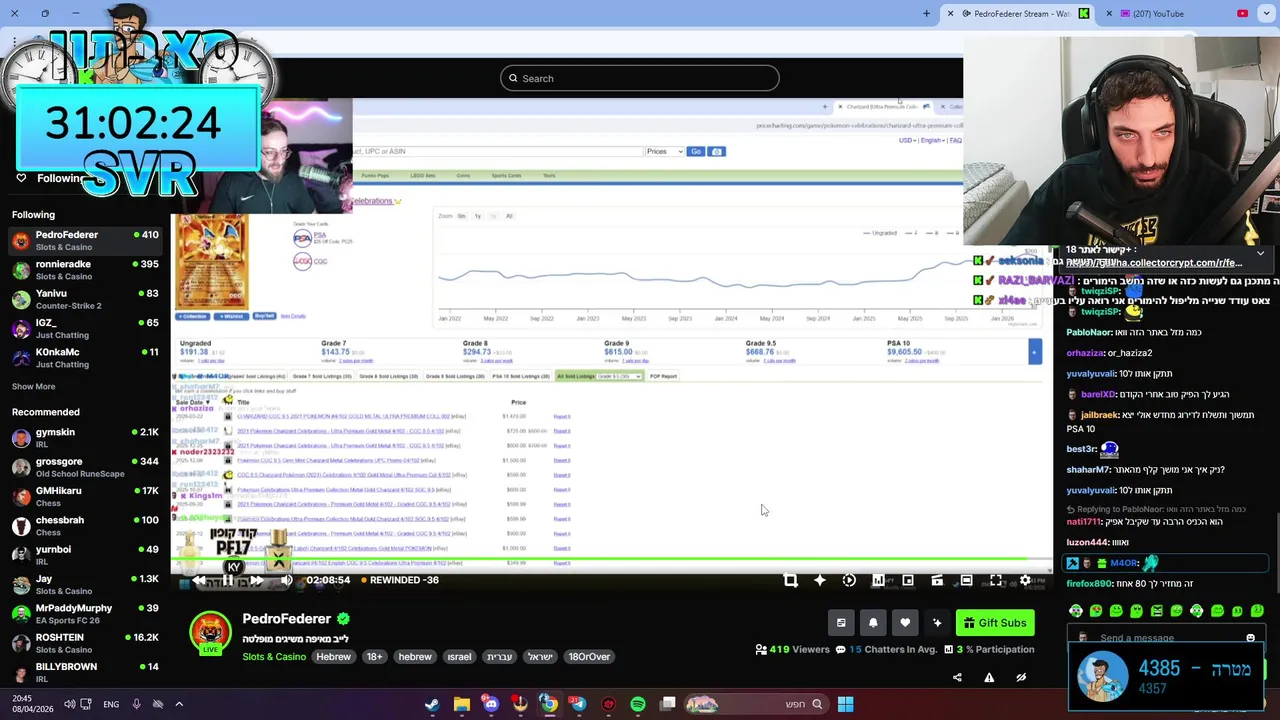Open chessbrah recommended channel
The height and width of the screenshot is (720, 1280).
click(85, 526)
